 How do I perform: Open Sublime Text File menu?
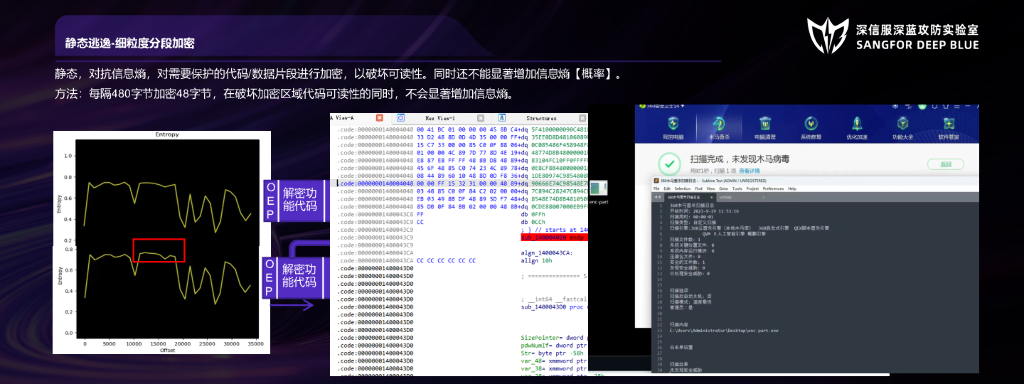(656, 189)
